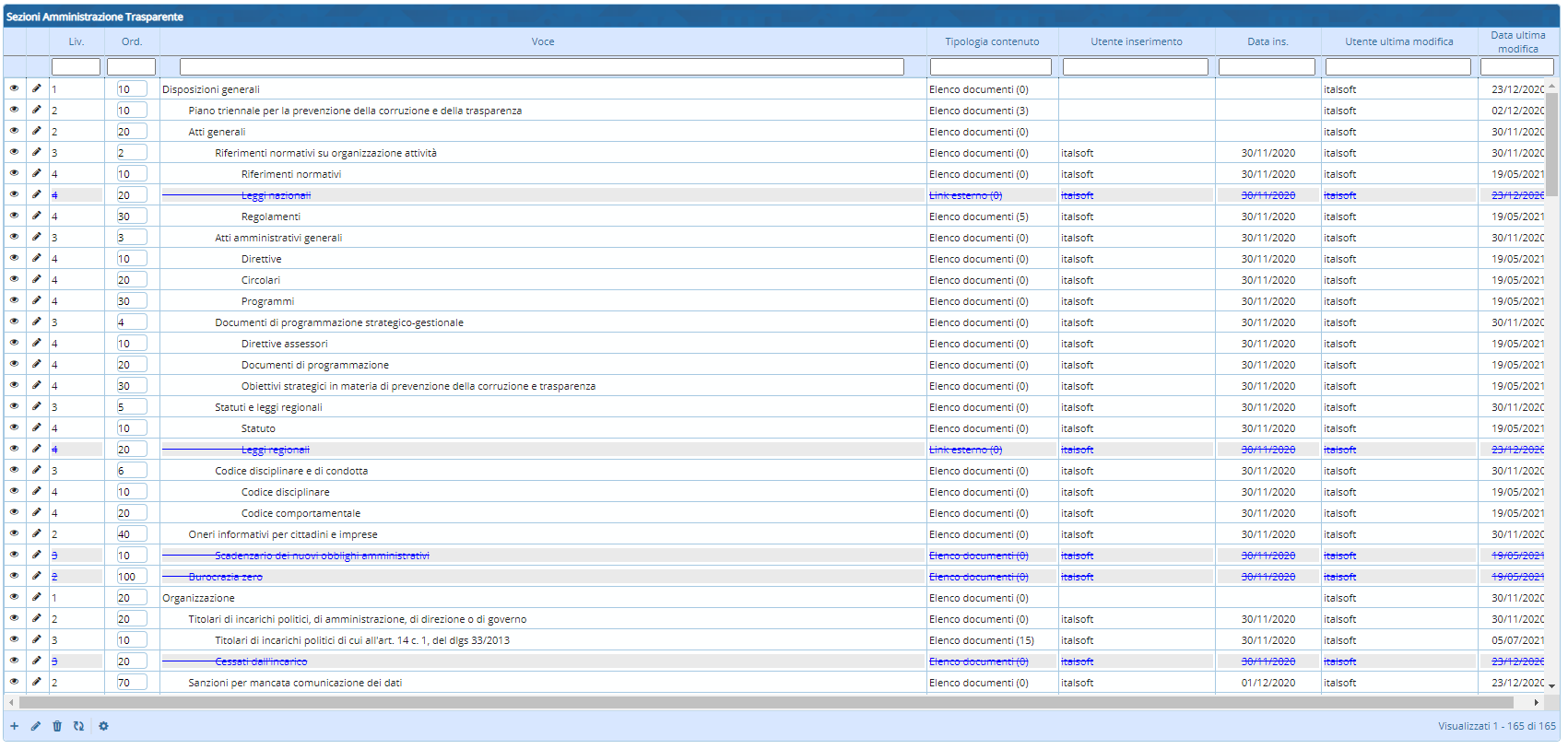The image size is (1568, 749).
Task: Click right arrow of horizontal scrollbar
Action: click(1536, 702)
